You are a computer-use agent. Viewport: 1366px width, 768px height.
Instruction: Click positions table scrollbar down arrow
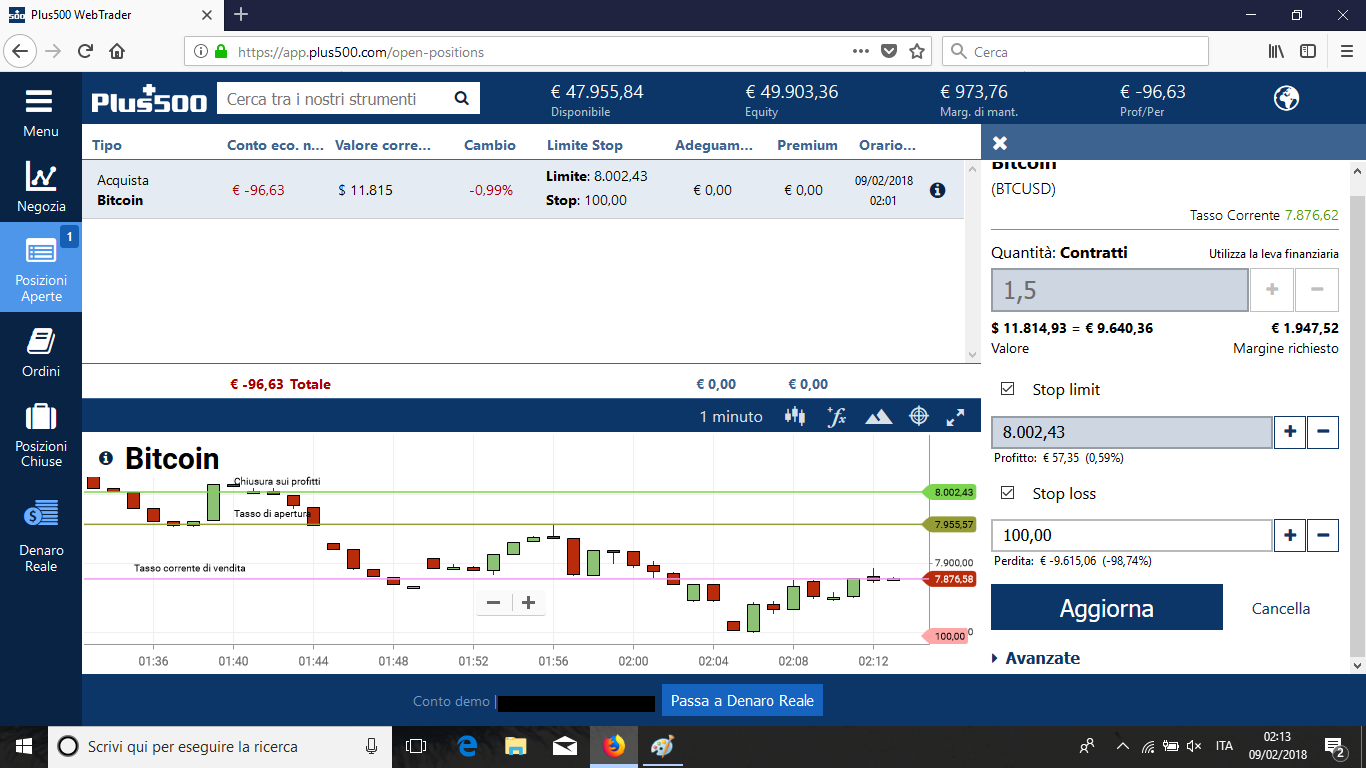click(x=973, y=354)
